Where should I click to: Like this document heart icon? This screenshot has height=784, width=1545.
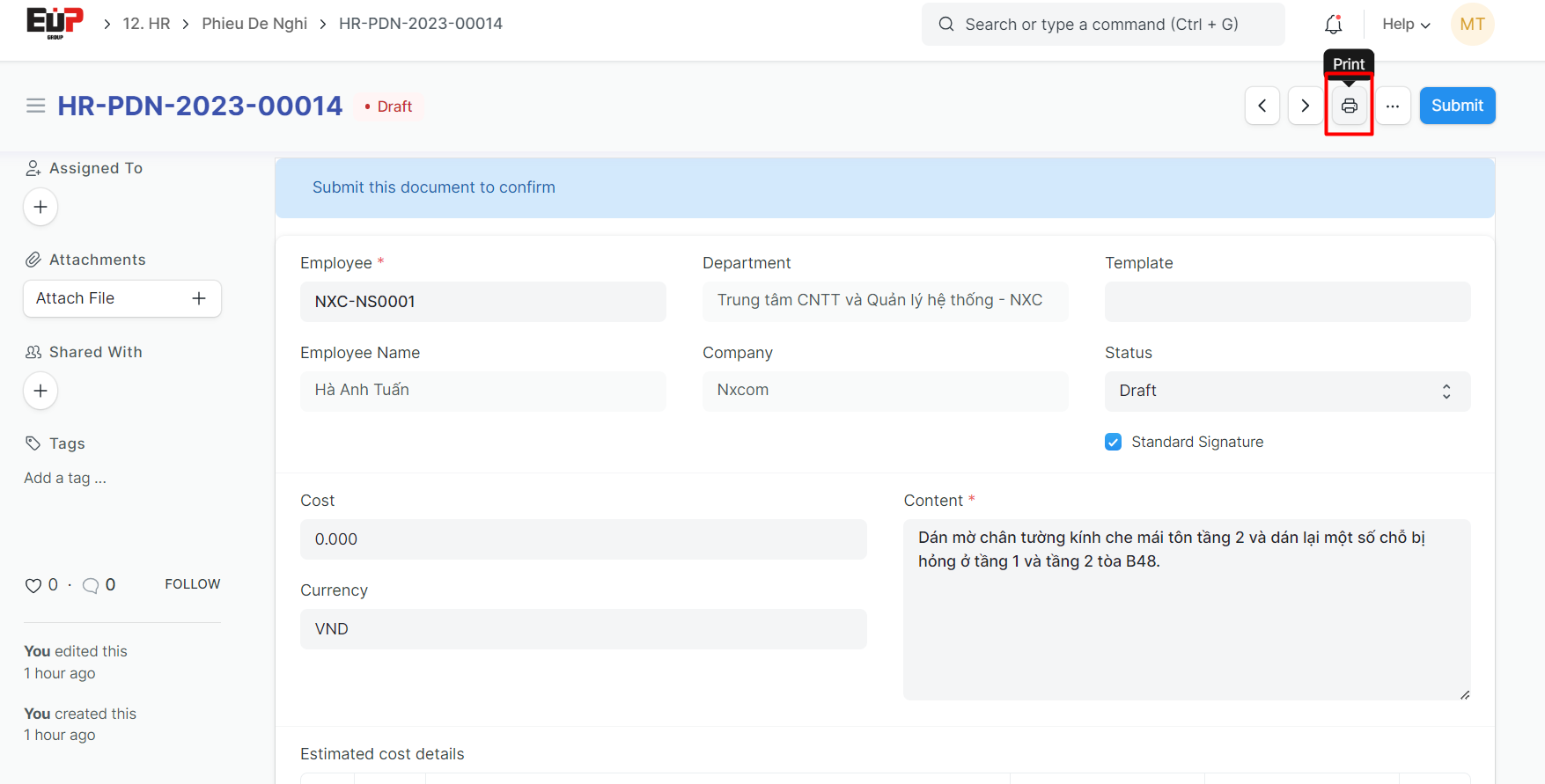coord(33,585)
